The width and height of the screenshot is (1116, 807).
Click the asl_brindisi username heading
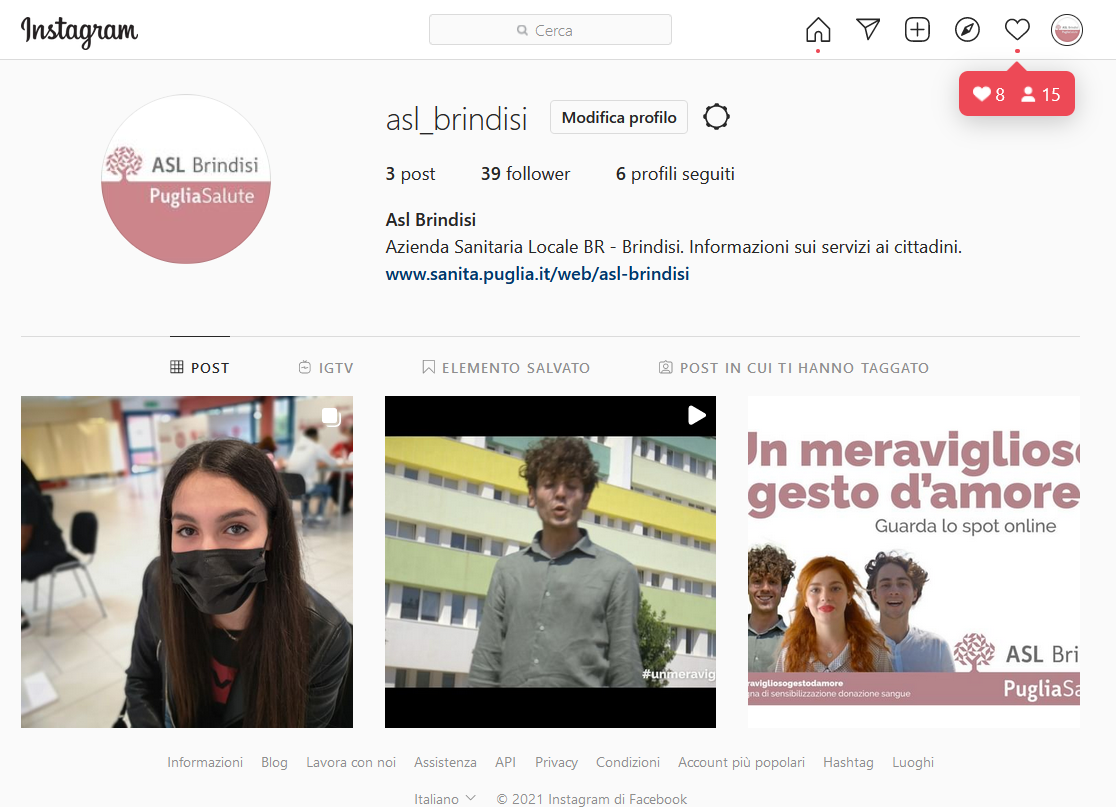point(456,119)
